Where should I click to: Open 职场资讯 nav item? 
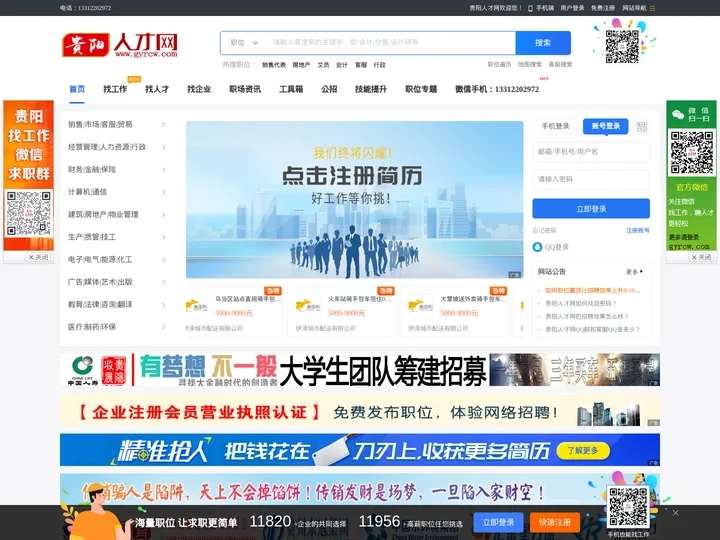[245, 89]
